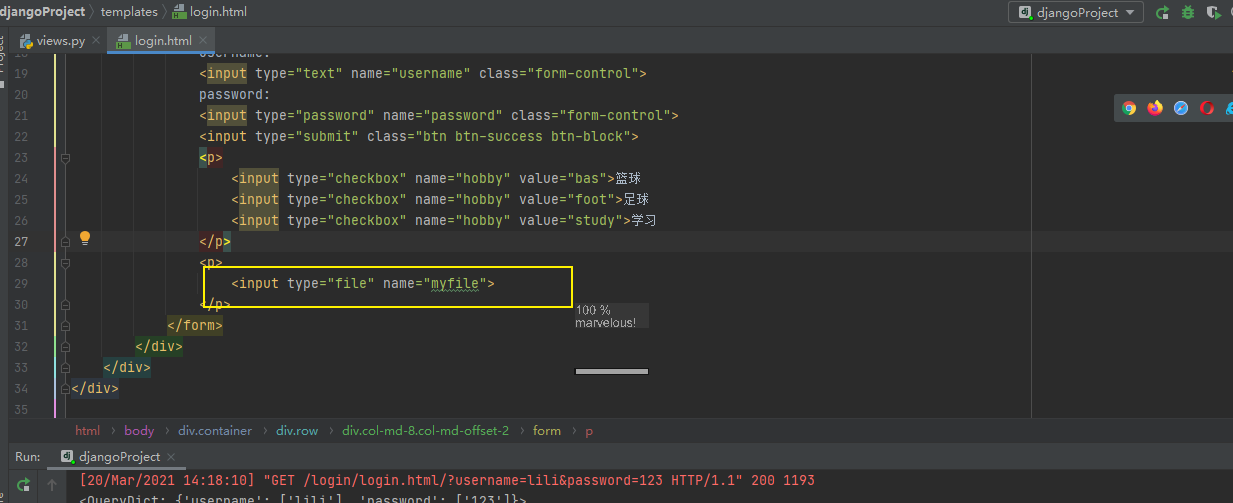1233x503 pixels.
Task: Rerun djangoProject from top toolbar
Action: (1162, 13)
